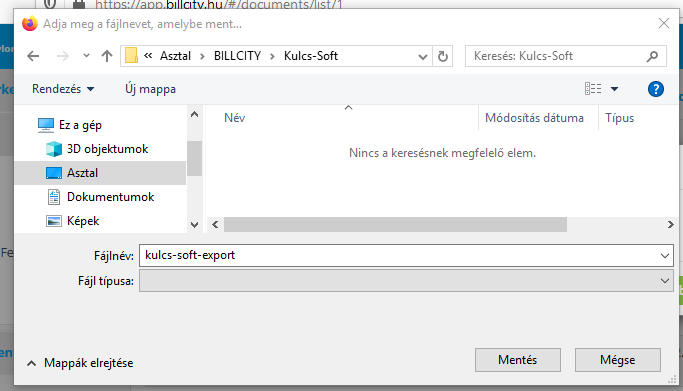The image size is (683, 391).
Task: Click the Ez a gép computer icon
Action: pos(46,125)
